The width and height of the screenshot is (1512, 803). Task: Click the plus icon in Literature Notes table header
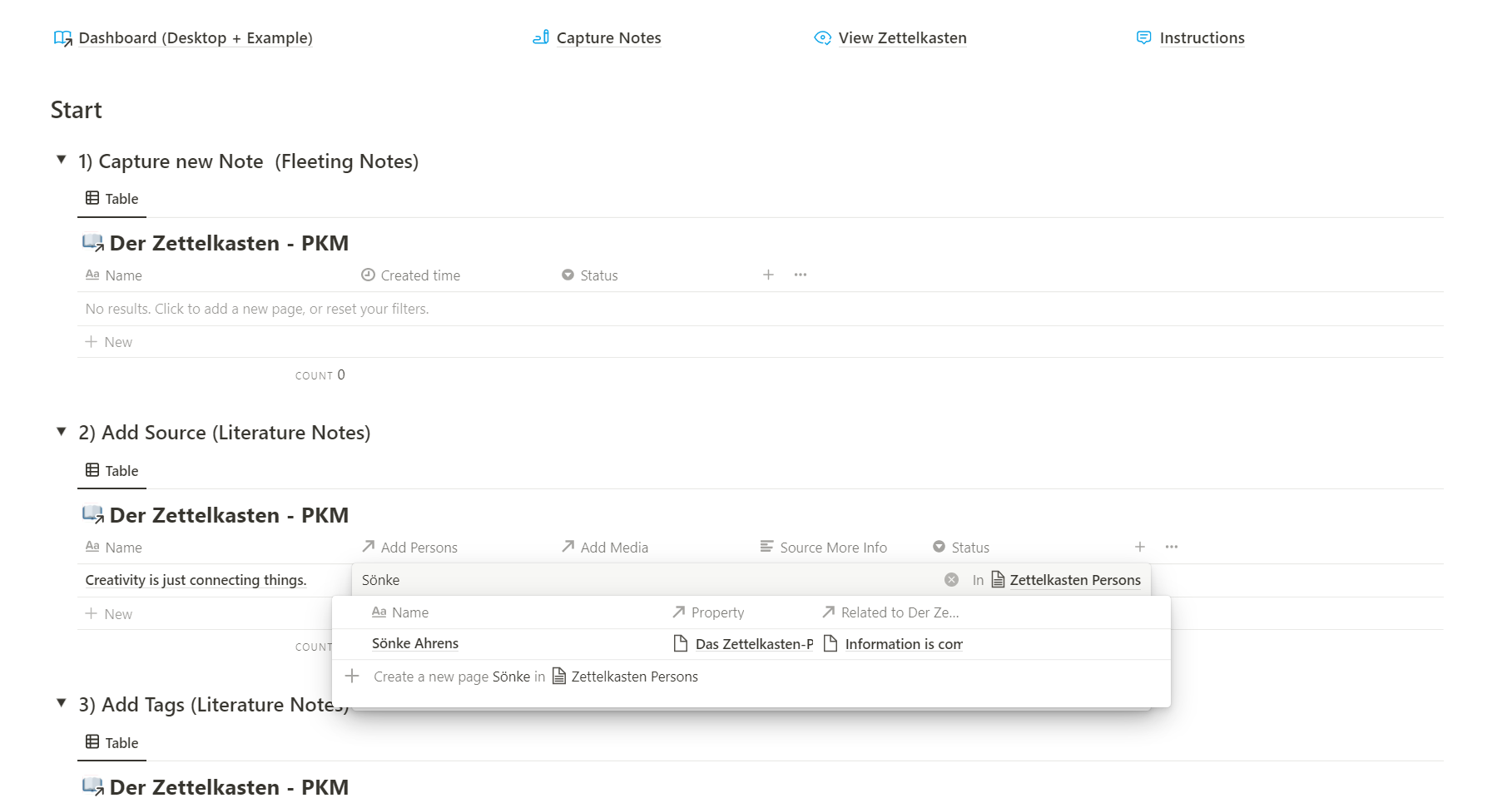click(x=1139, y=547)
